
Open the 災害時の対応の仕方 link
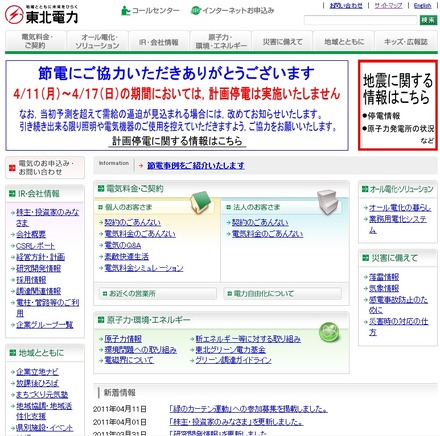pyautogui.click(x=398, y=327)
